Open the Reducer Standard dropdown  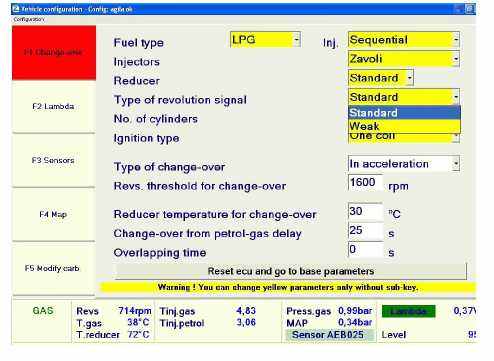tap(381, 78)
